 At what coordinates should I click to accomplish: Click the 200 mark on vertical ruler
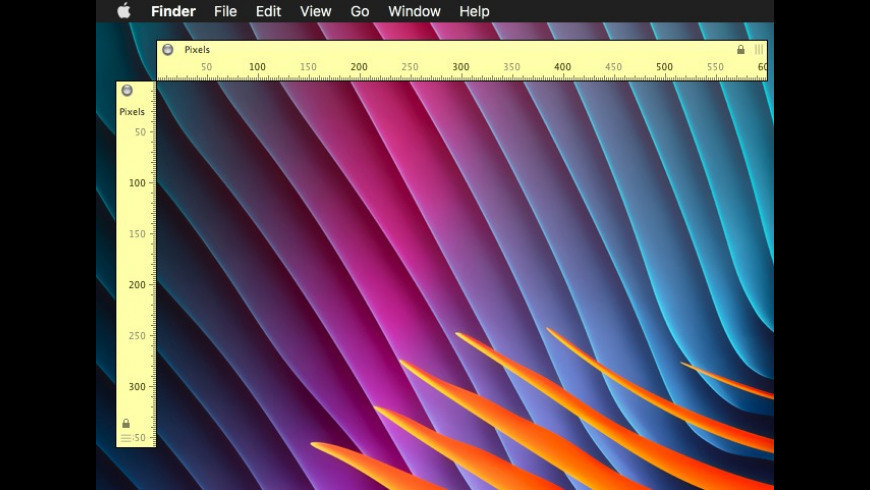[137, 285]
